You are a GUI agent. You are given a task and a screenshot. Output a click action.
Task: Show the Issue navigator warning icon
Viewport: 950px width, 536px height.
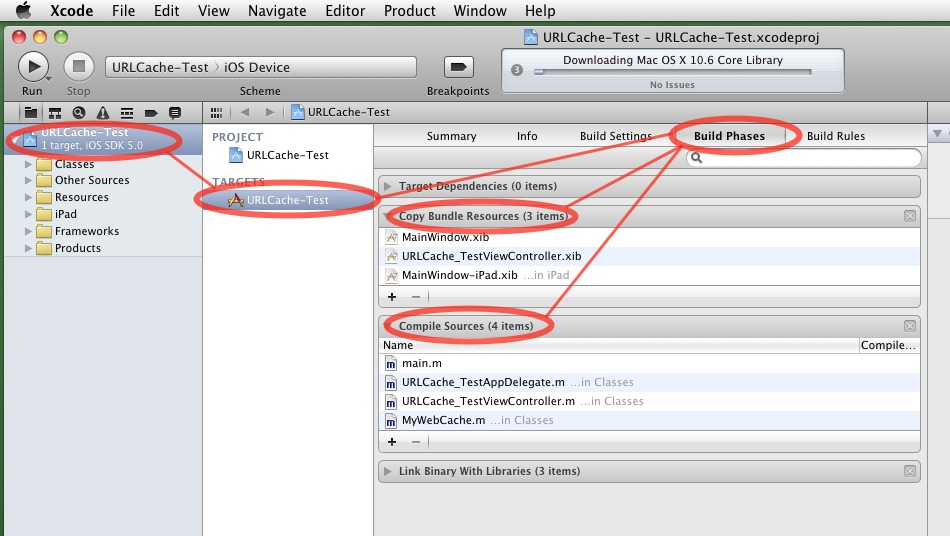103,113
